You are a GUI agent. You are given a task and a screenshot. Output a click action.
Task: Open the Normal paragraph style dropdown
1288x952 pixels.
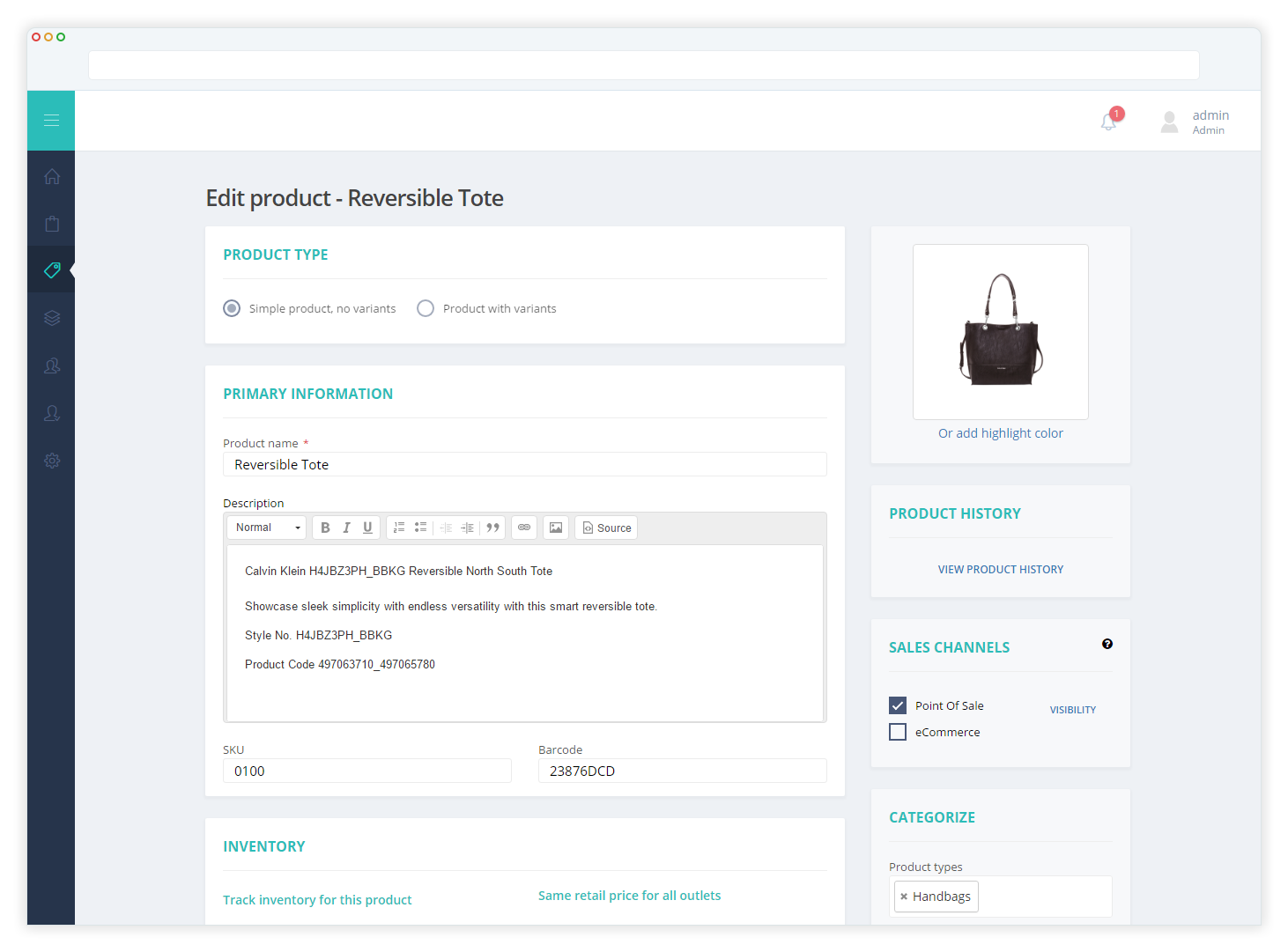266,527
